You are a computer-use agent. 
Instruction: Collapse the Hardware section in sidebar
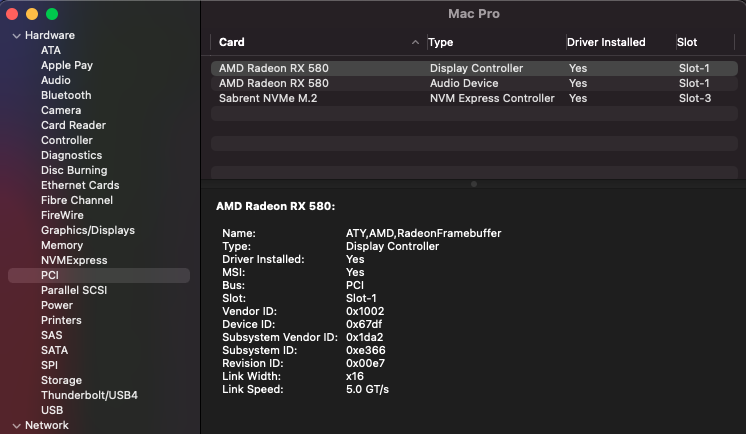click(x=16, y=36)
